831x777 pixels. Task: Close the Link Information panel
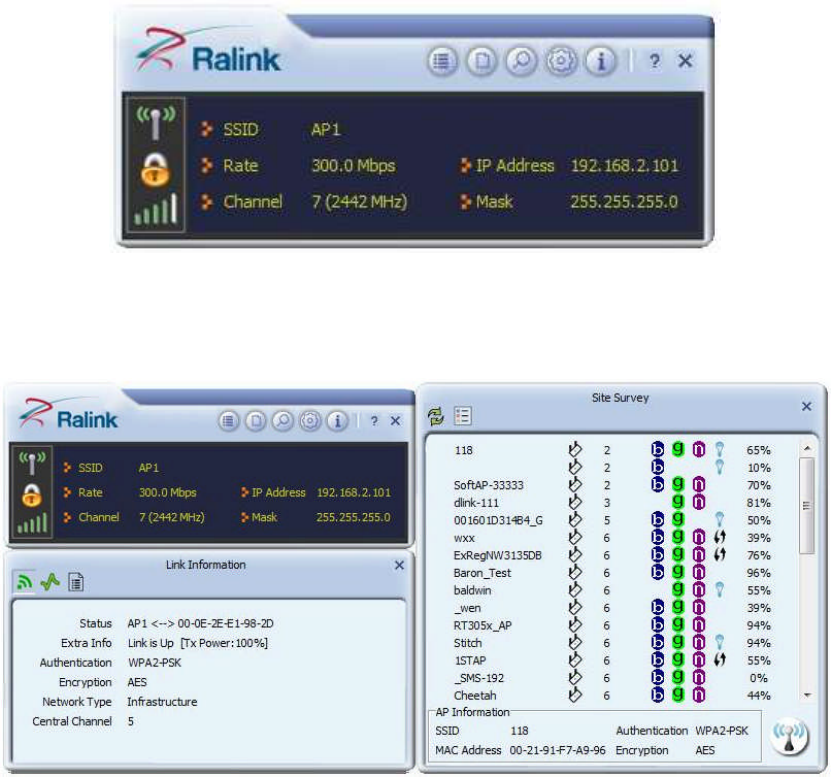click(x=400, y=566)
